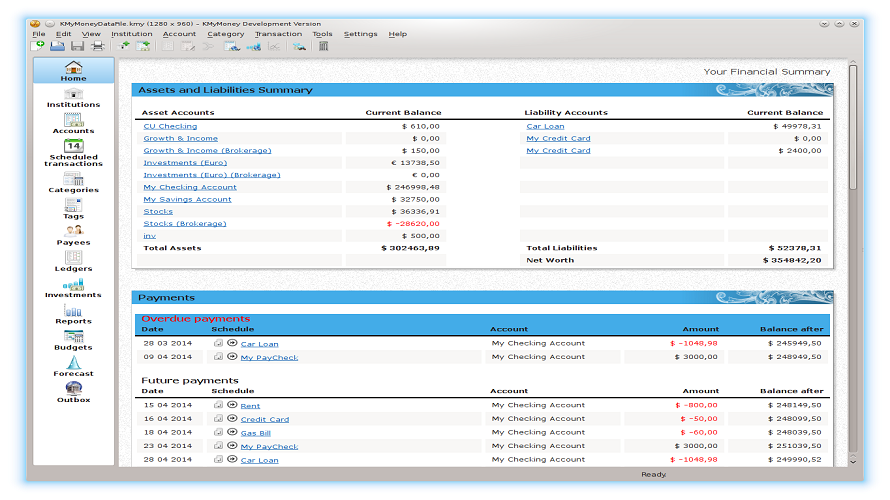Open the Payees view icon

coord(73,234)
